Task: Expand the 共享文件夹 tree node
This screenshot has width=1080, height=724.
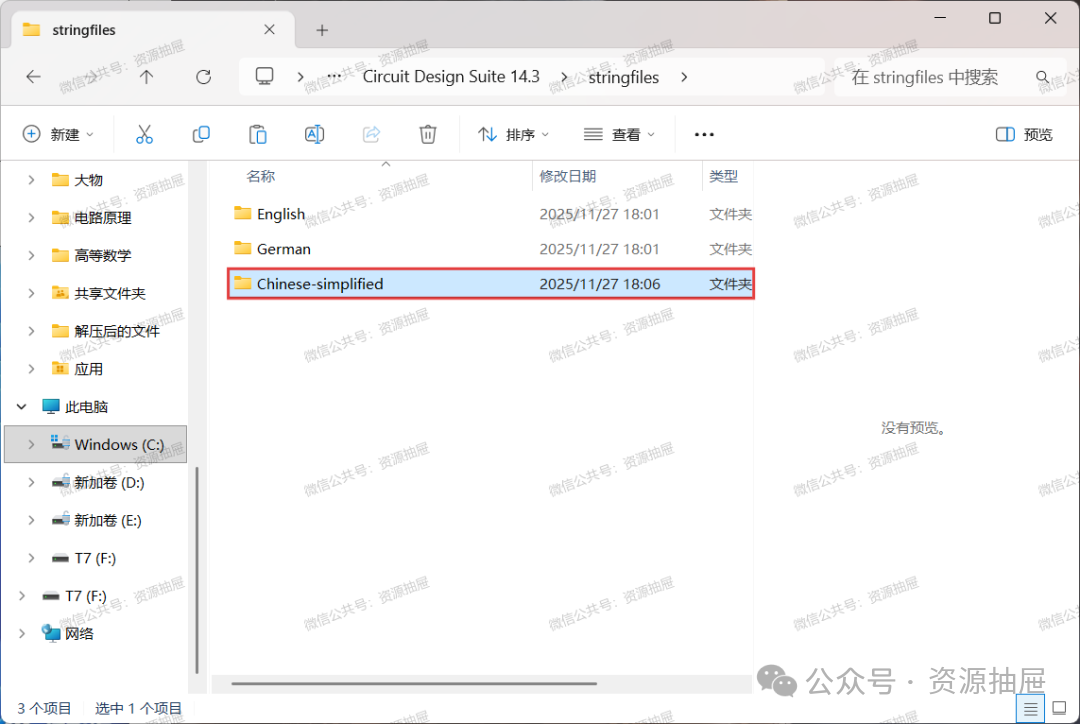Action: coord(31,293)
